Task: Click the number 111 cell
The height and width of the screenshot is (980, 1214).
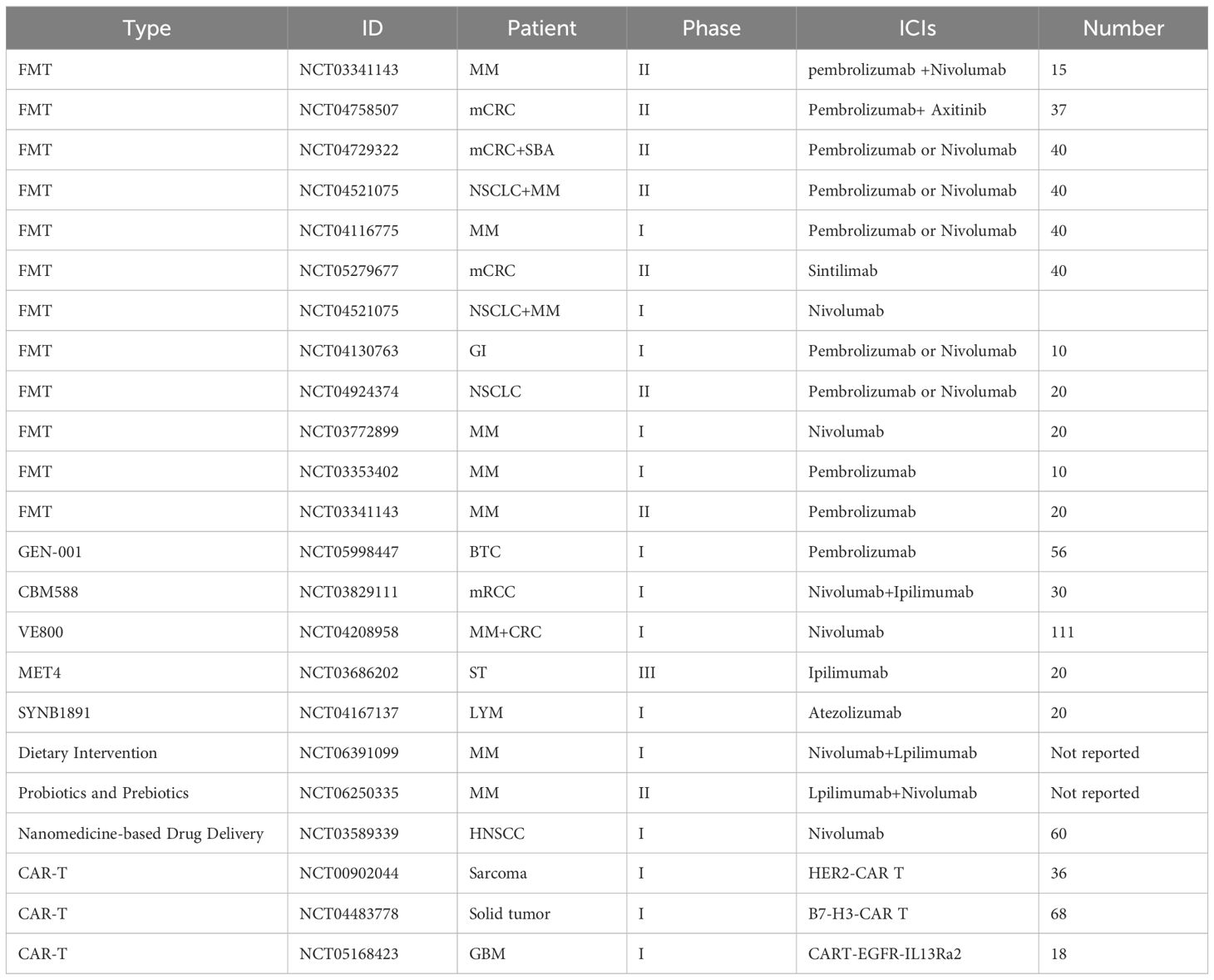Action: click(x=1062, y=633)
